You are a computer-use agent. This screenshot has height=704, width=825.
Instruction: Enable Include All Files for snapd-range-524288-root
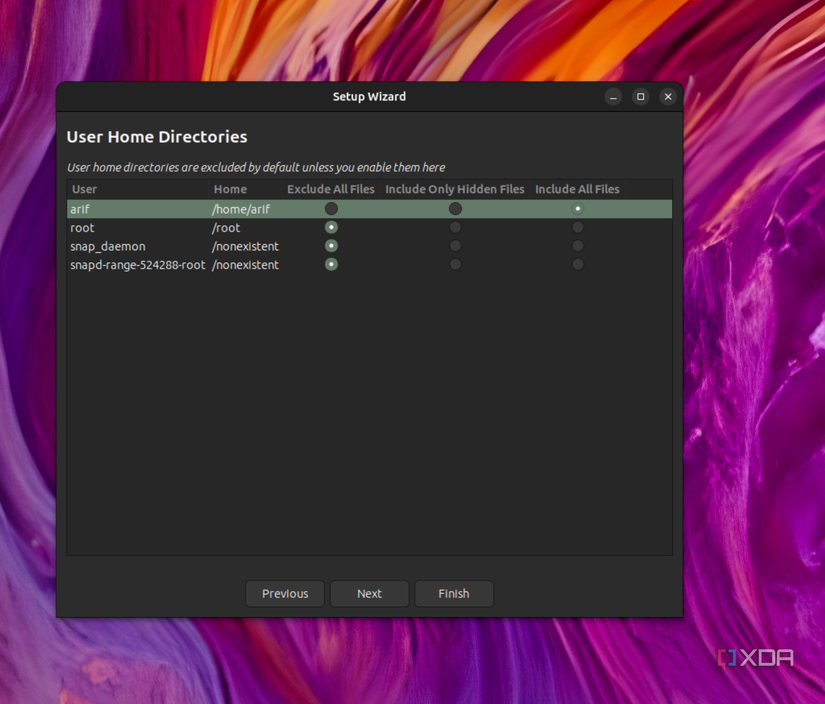(577, 264)
